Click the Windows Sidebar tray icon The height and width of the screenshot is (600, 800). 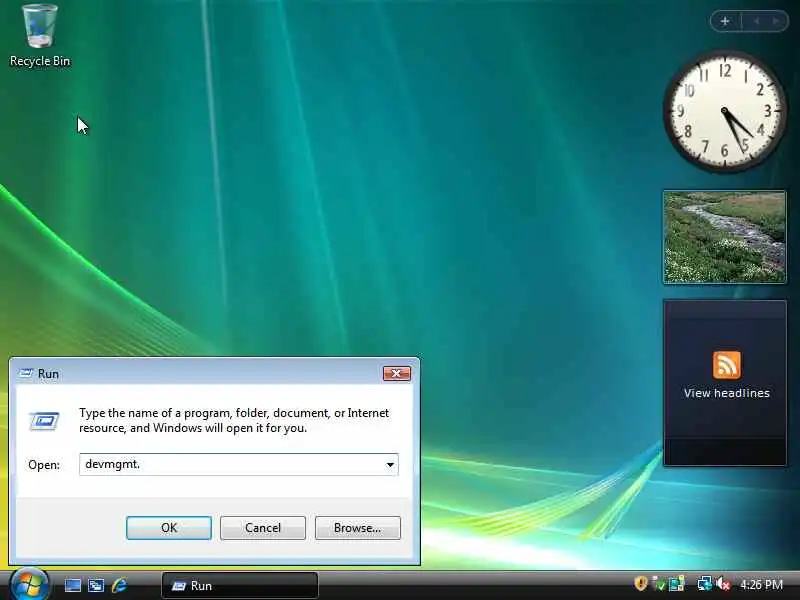click(x=677, y=583)
